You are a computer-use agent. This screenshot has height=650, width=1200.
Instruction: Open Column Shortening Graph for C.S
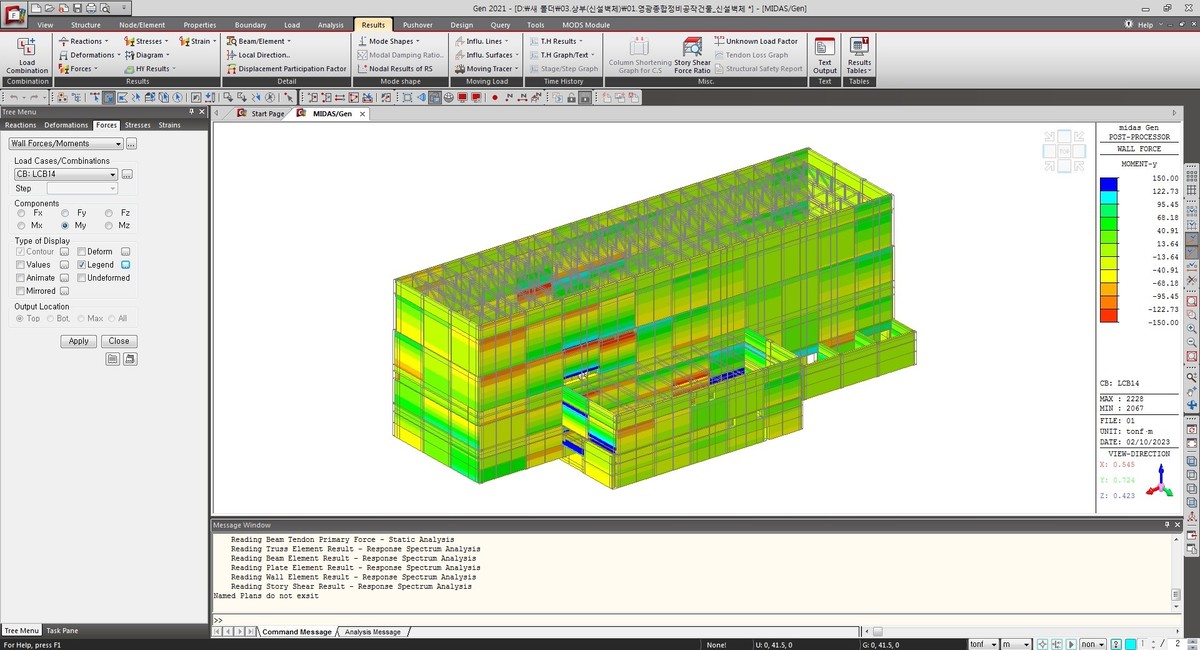[640, 54]
